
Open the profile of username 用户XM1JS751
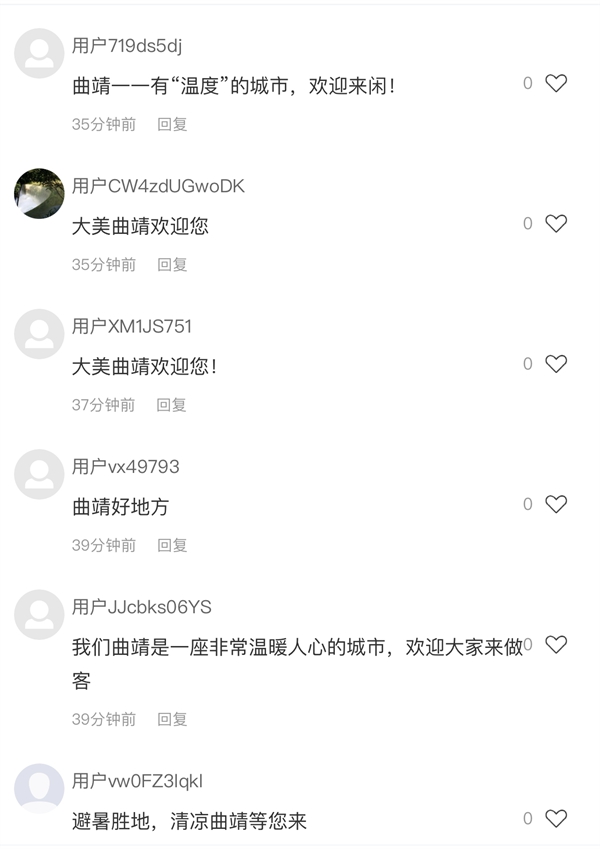132,326
